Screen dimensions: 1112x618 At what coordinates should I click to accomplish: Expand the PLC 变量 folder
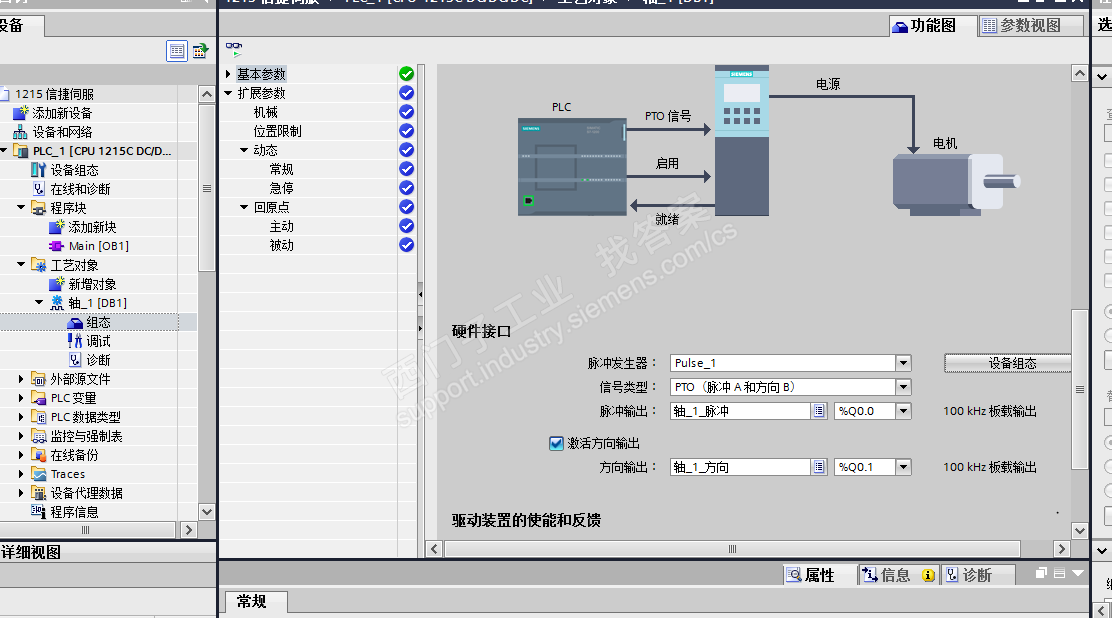21,398
